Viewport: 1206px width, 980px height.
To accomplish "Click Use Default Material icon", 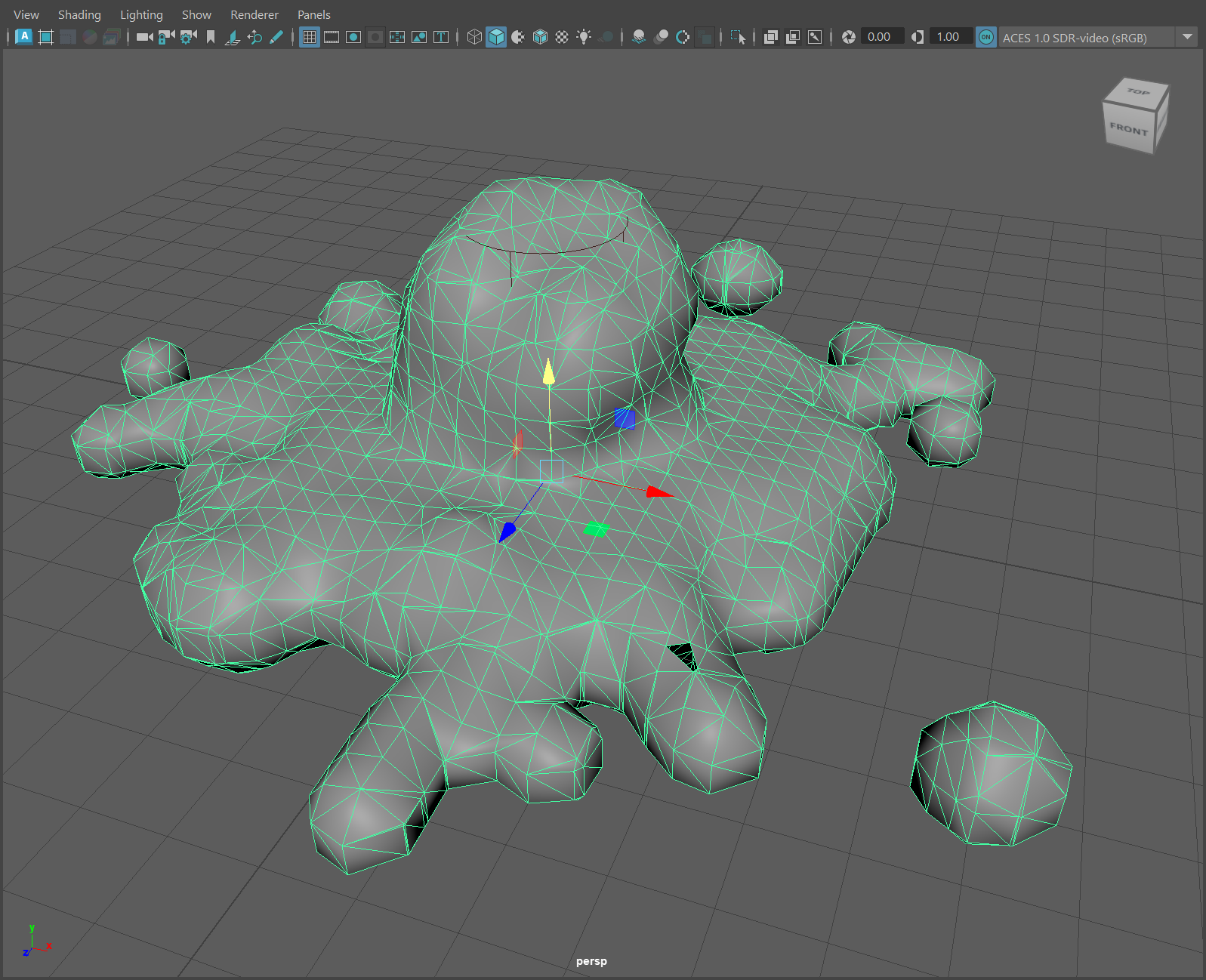I will [x=518, y=37].
